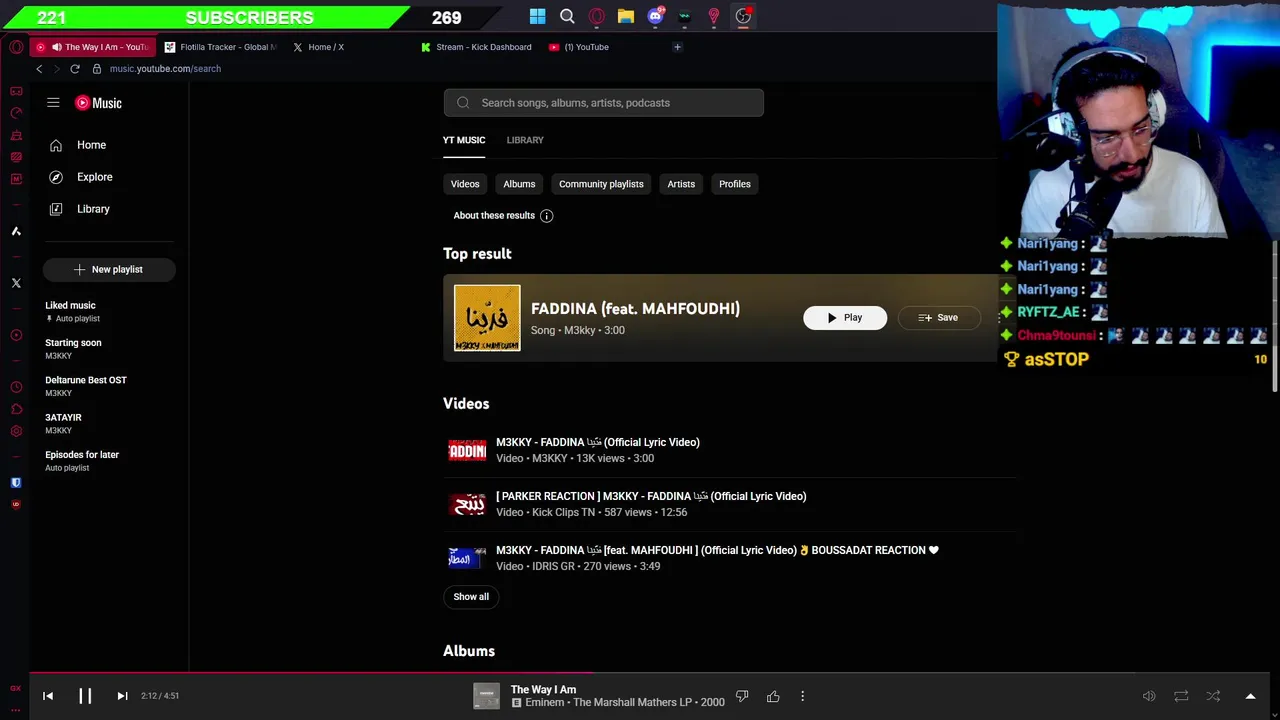Open the Windows Start menu icon

point(537,16)
